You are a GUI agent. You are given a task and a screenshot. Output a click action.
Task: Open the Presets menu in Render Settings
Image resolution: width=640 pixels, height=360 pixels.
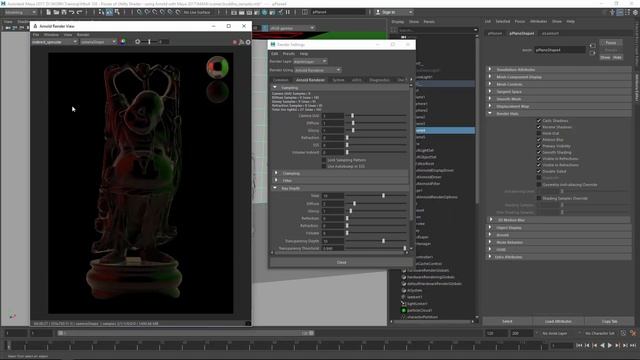pos(289,53)
